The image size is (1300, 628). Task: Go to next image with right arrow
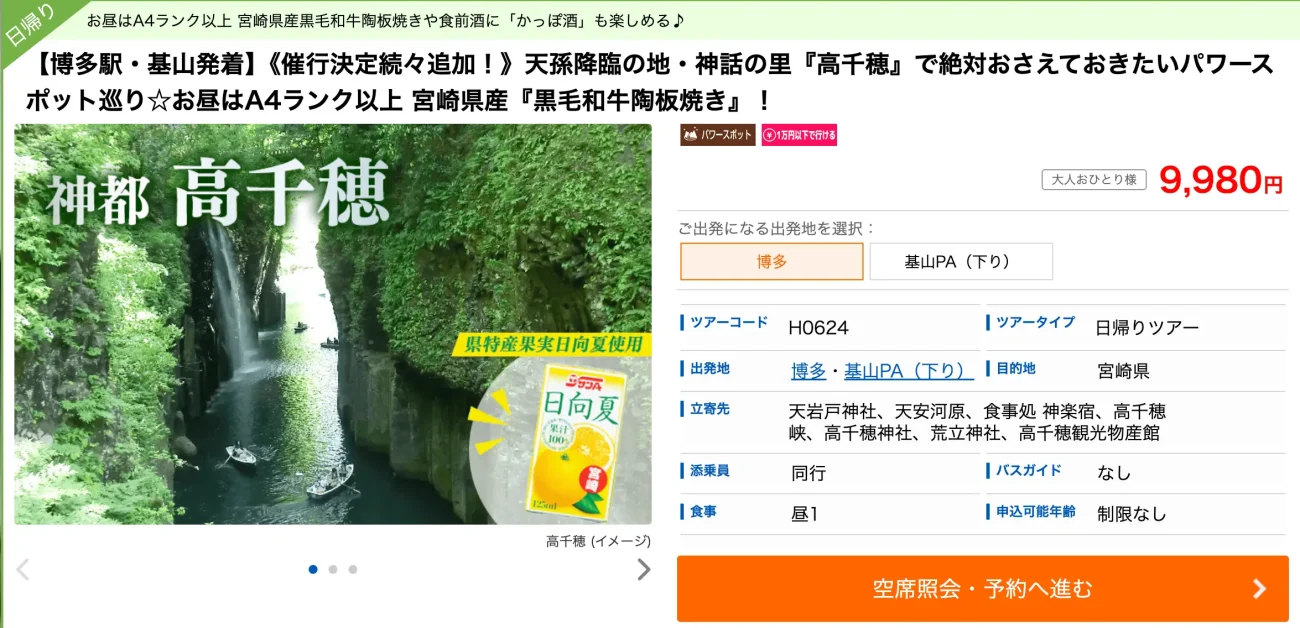(x=644, y=569)
